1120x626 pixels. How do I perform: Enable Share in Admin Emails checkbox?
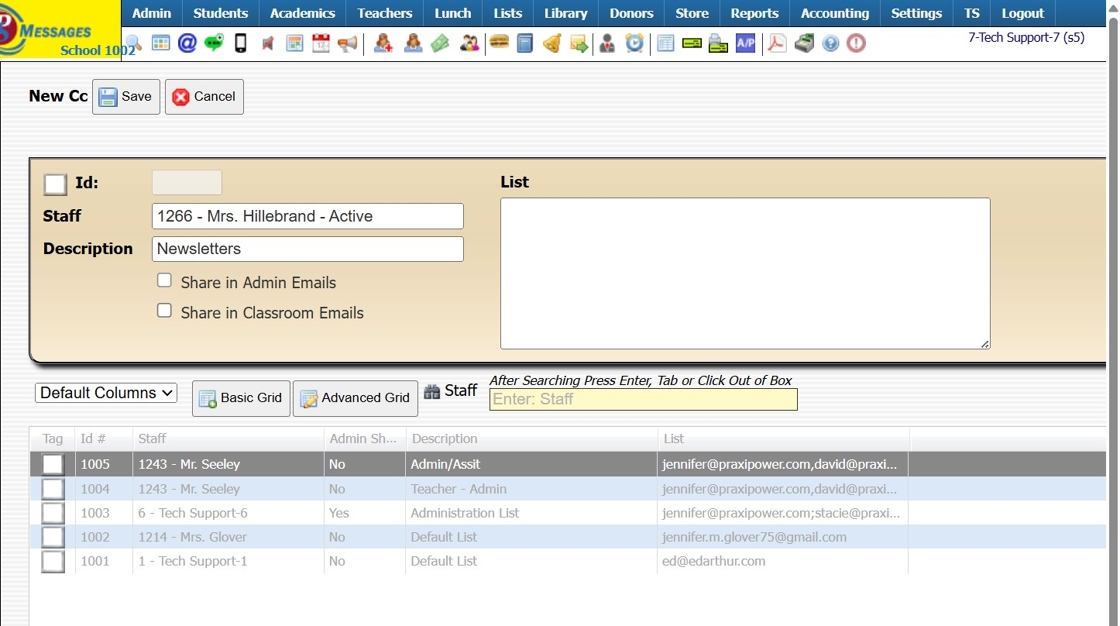pyautogui.click(x=164, y=280)
